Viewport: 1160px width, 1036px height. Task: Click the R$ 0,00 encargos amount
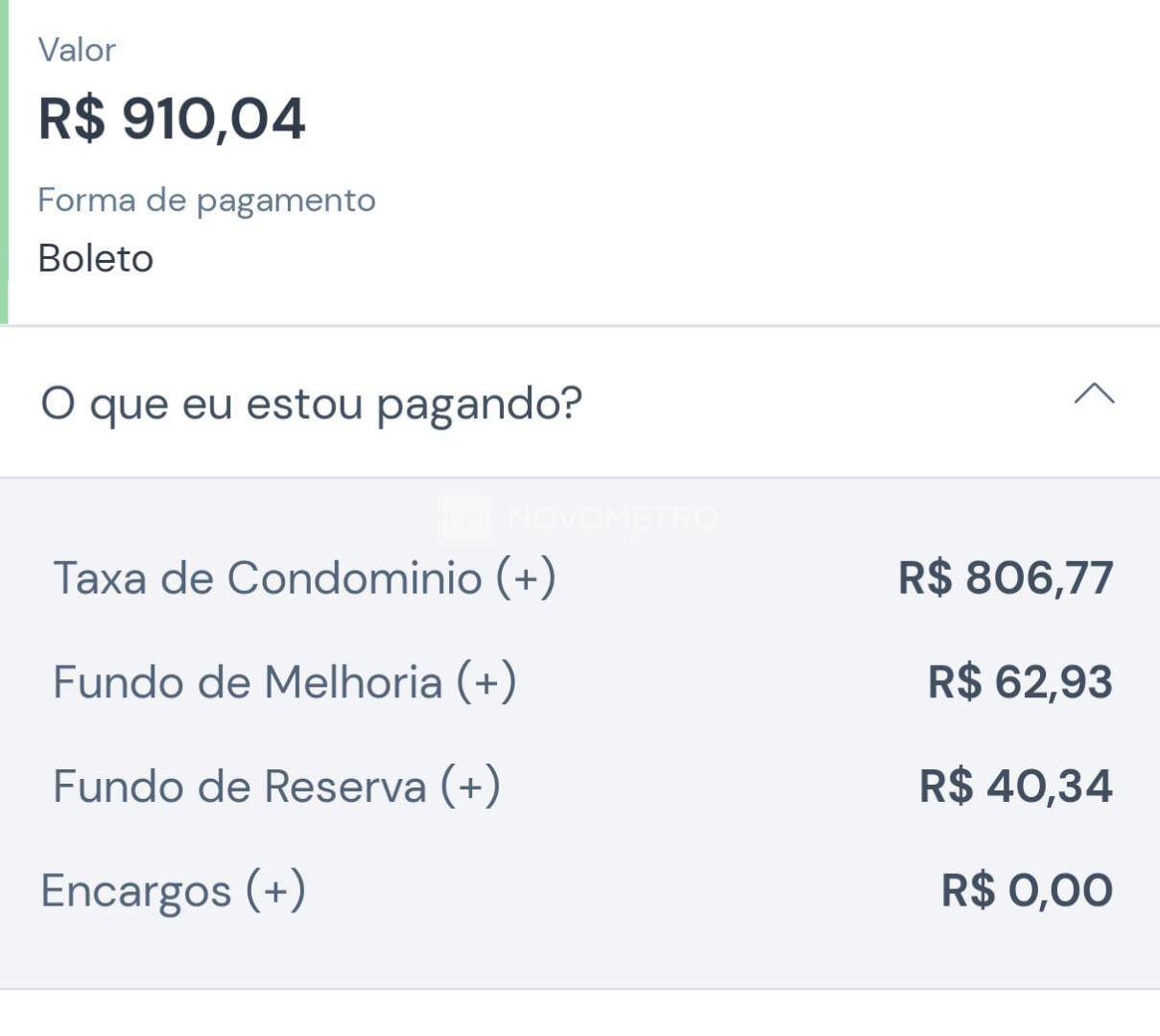point(1027,890)
